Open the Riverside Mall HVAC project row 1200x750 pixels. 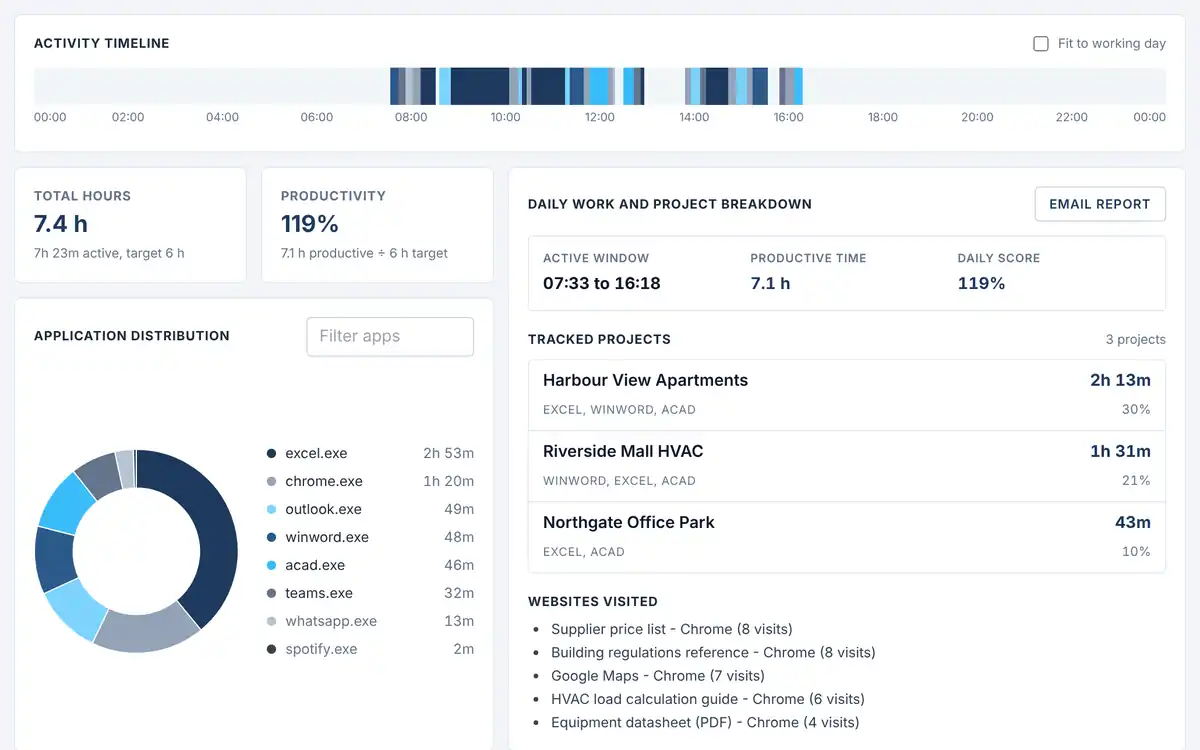(847, 466)
